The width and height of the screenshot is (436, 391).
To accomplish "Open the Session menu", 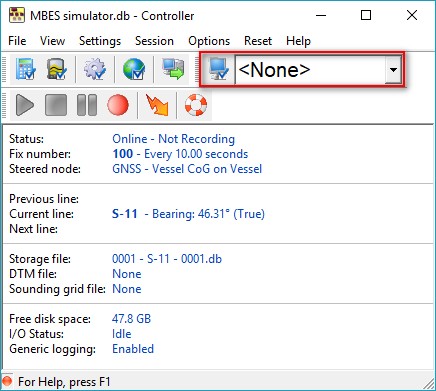I will 154,41.
